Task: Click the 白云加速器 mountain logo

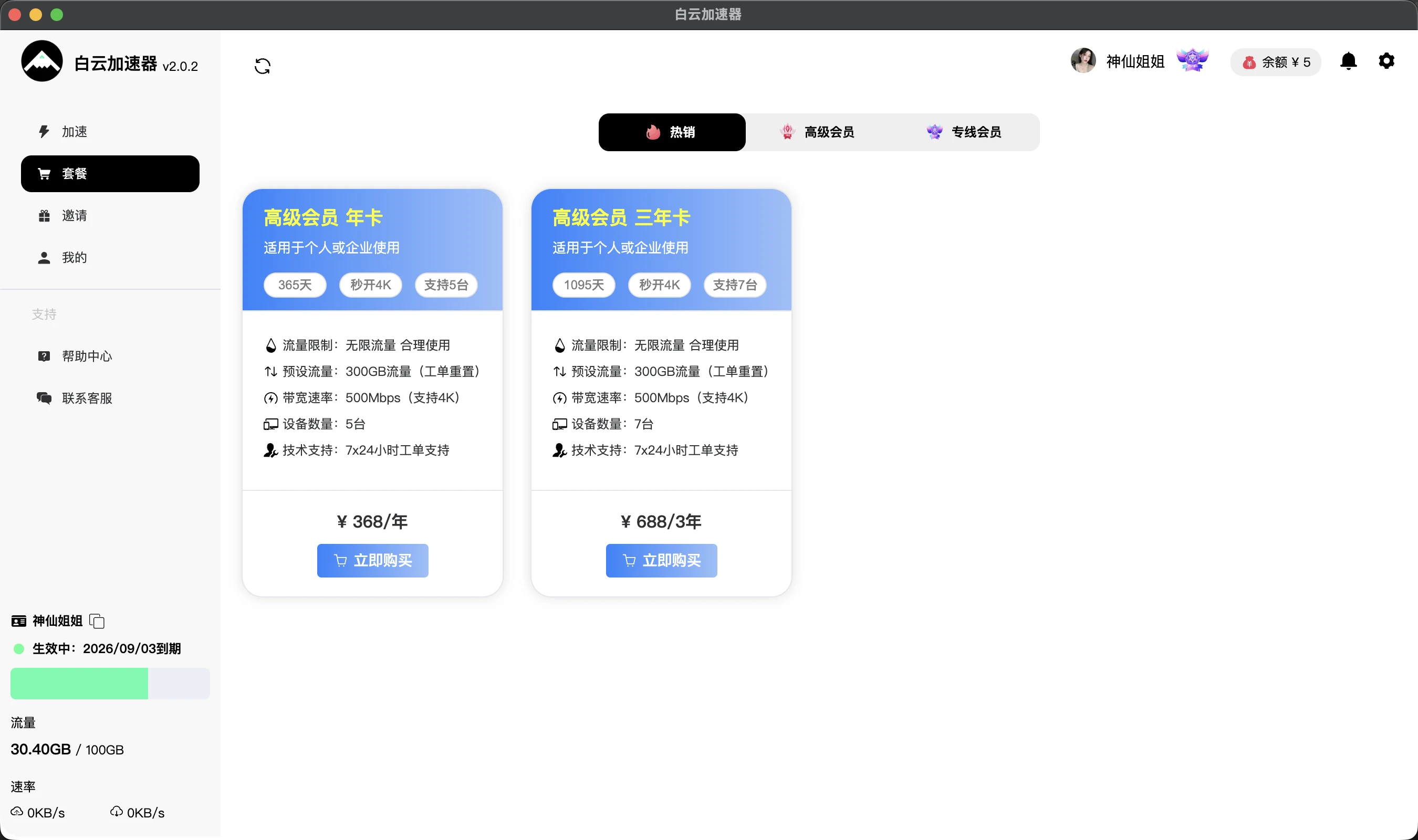Action: pos(42,61)
